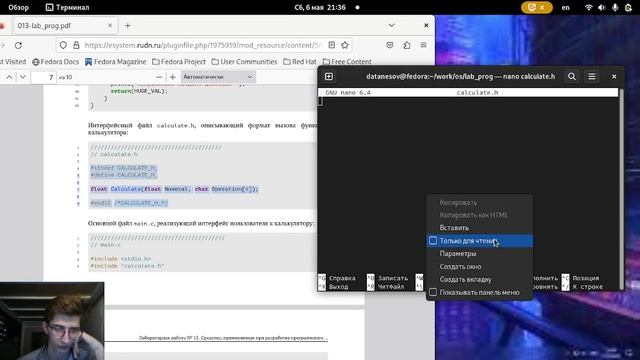This screenshot has height=360, width=640.
Task: Bookmark this page with star icon
Action: click(345, 45)
